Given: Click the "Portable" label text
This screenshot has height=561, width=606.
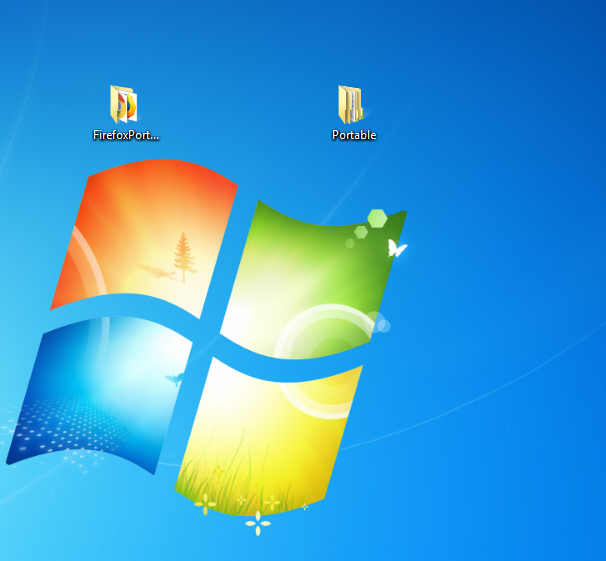Looking at the screenshot, I should coord(354,135).
